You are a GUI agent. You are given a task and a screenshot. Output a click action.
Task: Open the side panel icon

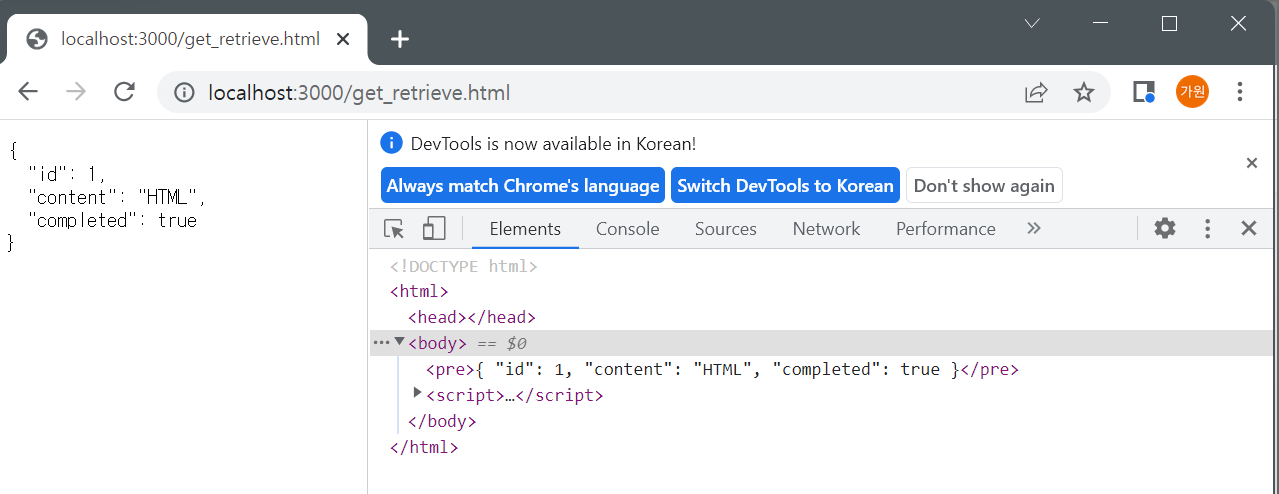(1144, 92)
